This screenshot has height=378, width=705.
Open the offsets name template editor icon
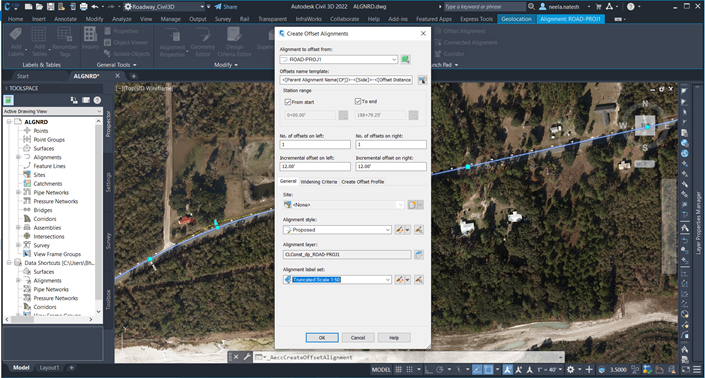(422, 80)
